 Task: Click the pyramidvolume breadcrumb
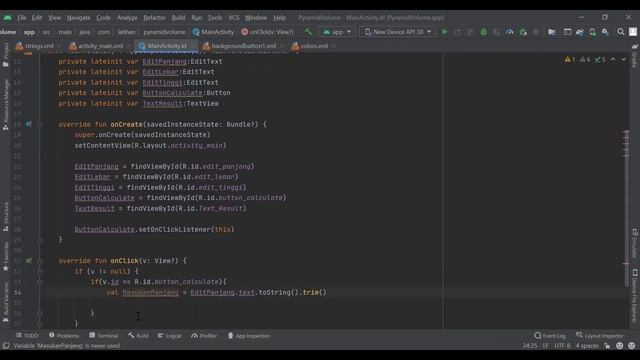pyautogui.click(x=164, y=32)
